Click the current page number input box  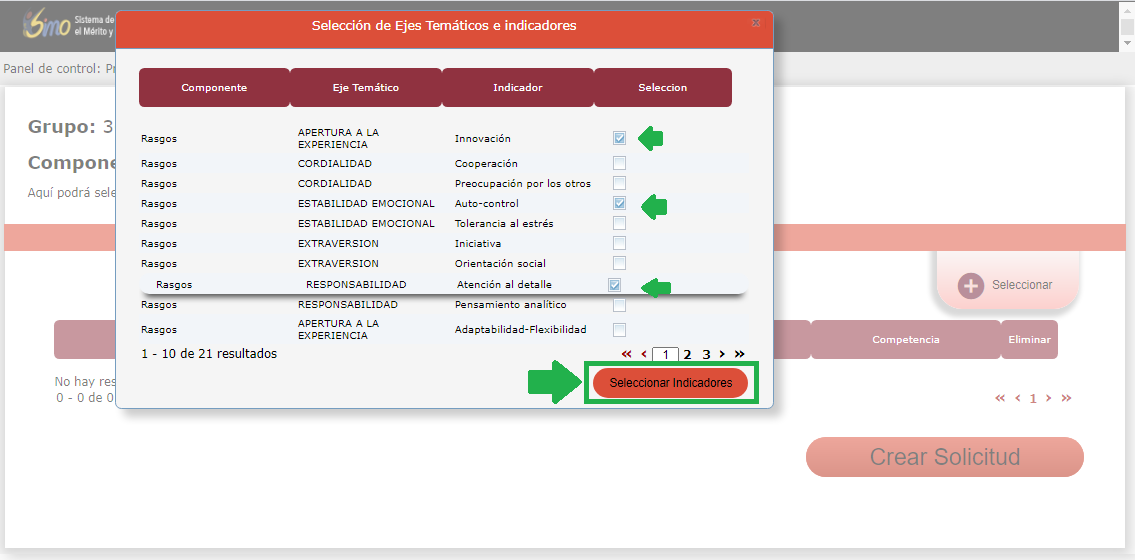pyautogui.click(x=666, y=354)
